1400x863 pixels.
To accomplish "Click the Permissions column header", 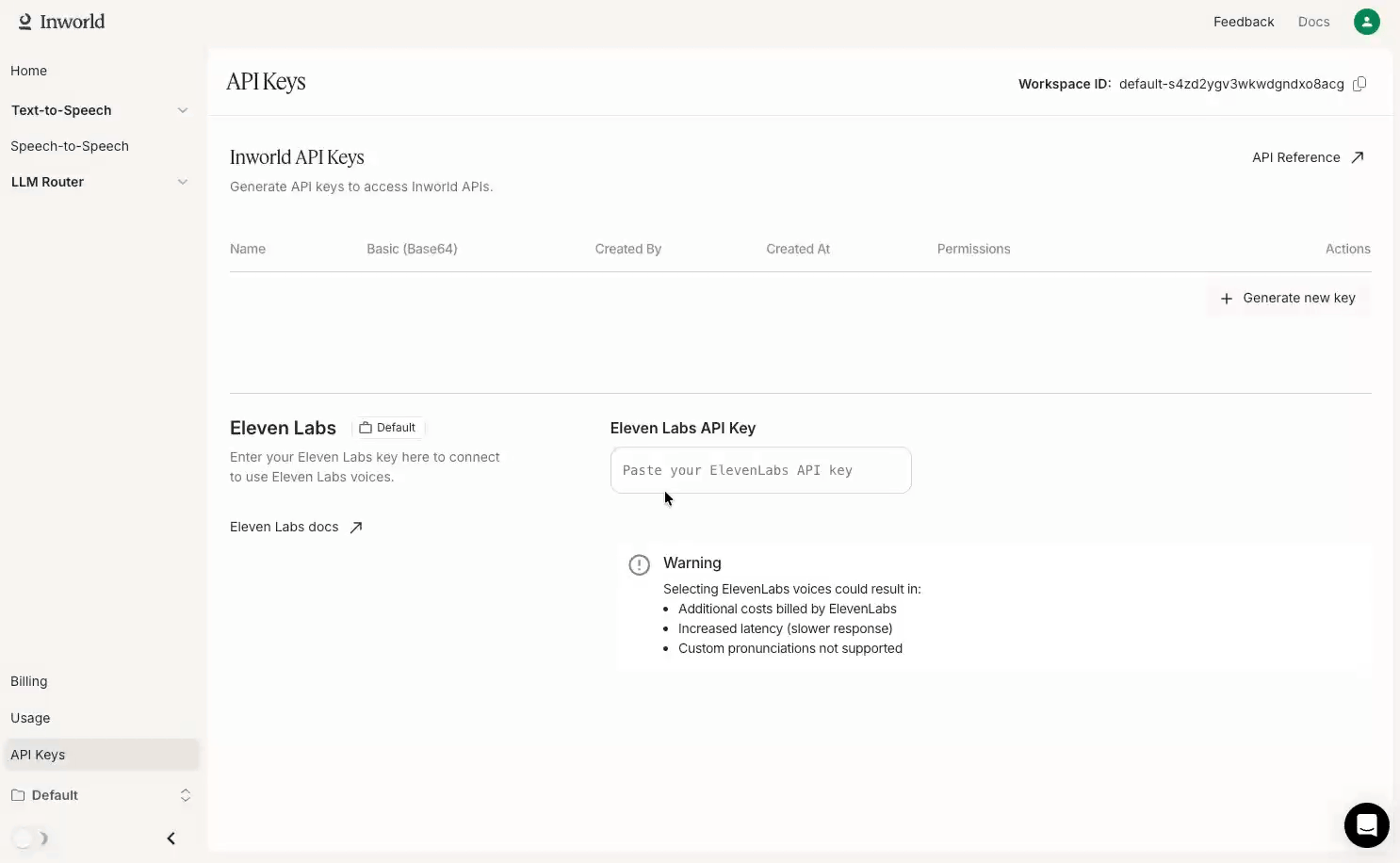I will (x=973, y=249).
